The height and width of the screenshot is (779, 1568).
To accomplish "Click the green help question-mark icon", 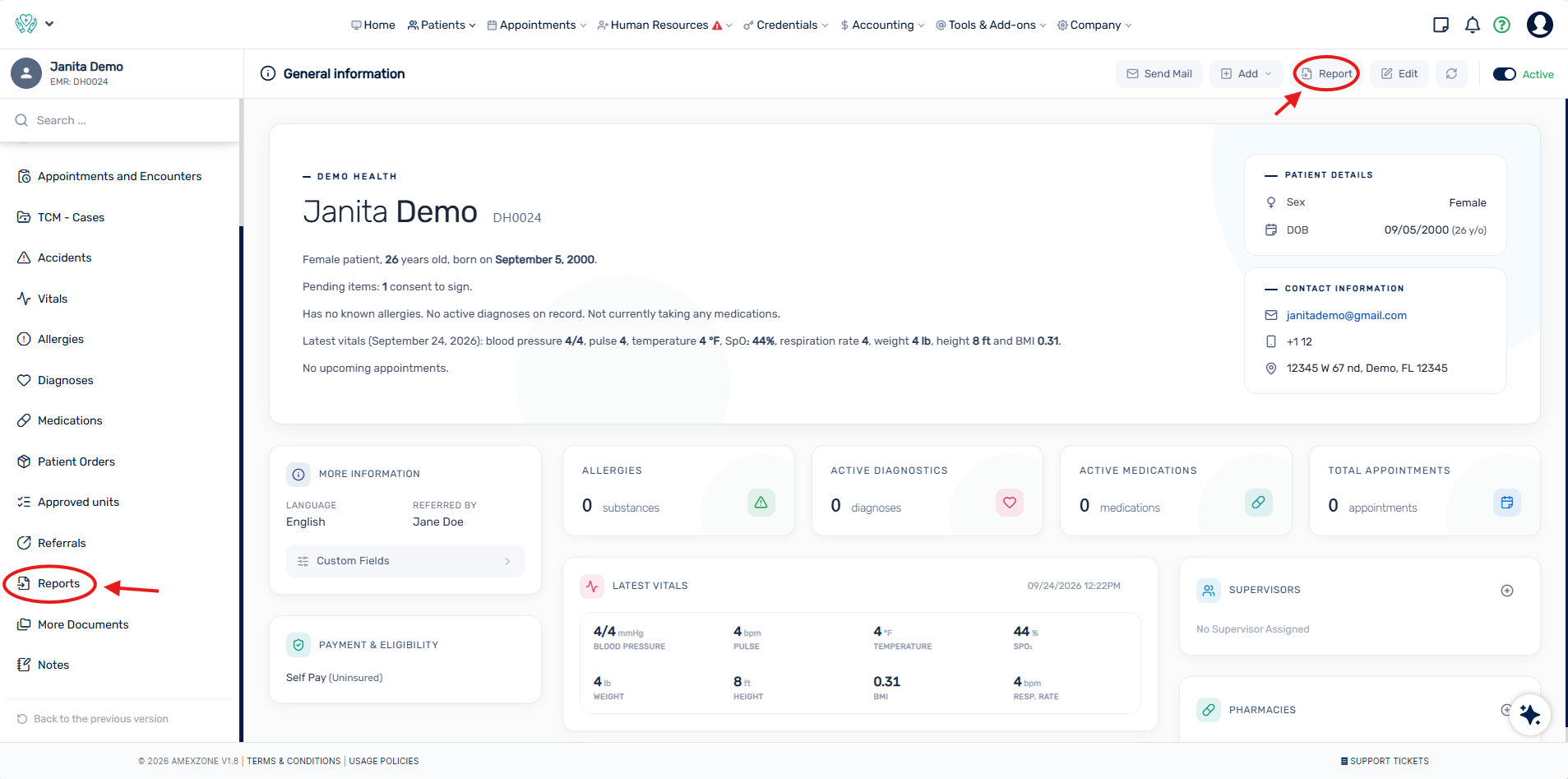I will pyautogui.click(x=1501, y=25).
